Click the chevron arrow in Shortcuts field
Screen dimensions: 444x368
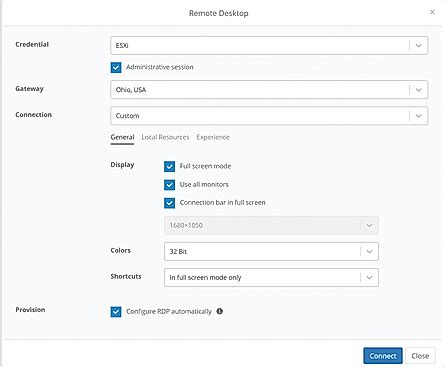[x=369, y=277]
